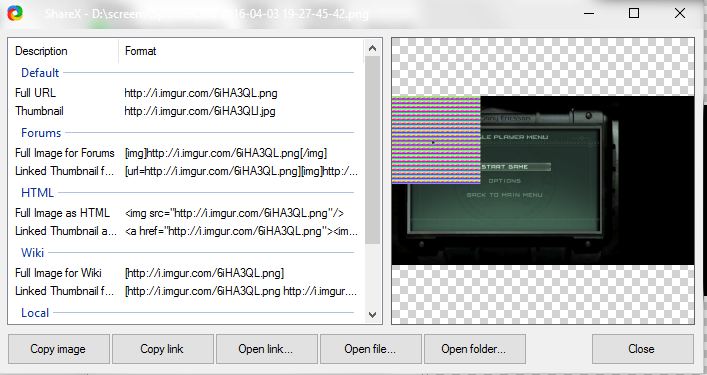Minimize the ShareX window

[588, 13]
